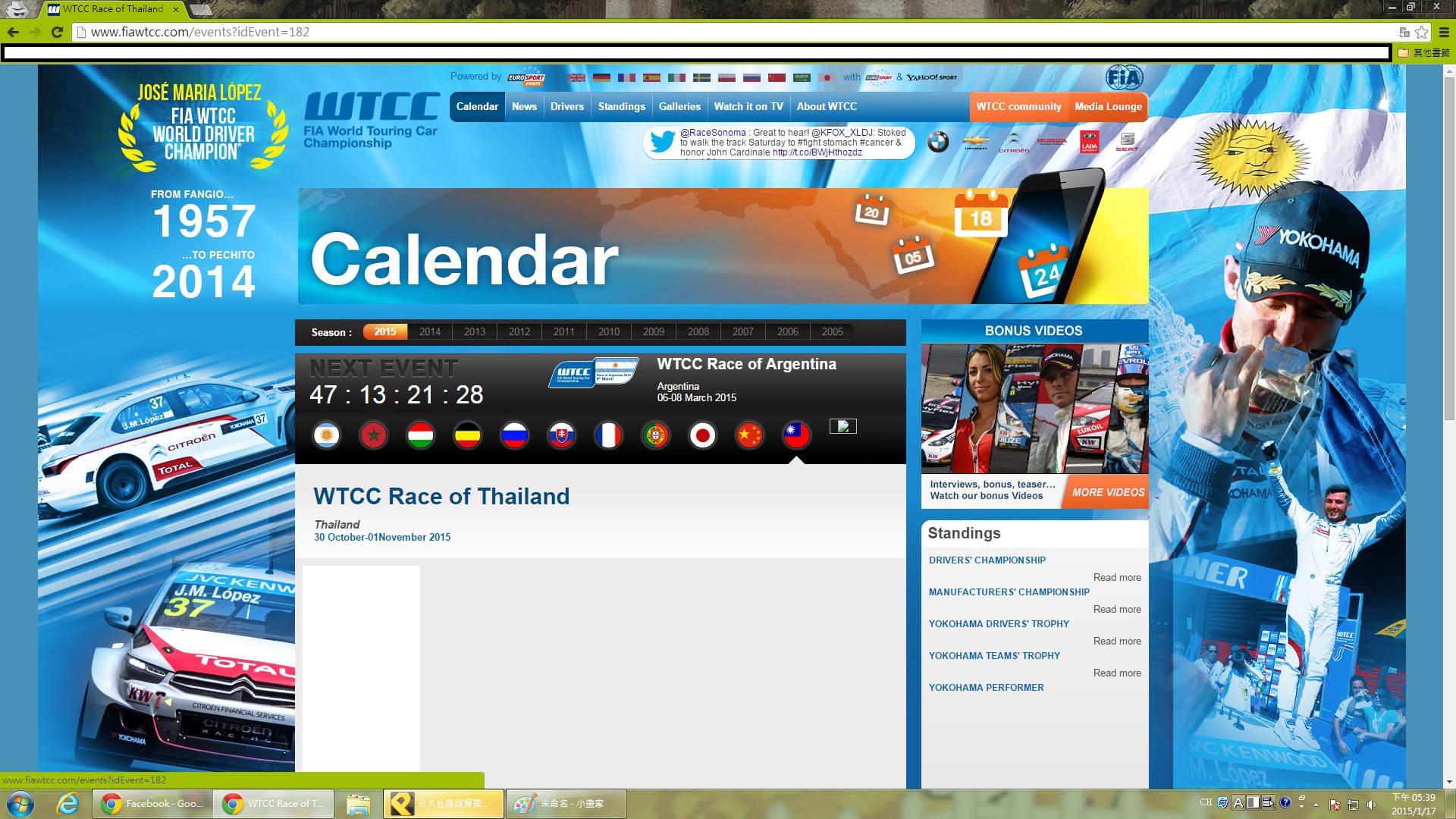
Task: Open the Media Lounge button
Action: pyautogui.click(x=1108, y=107)
